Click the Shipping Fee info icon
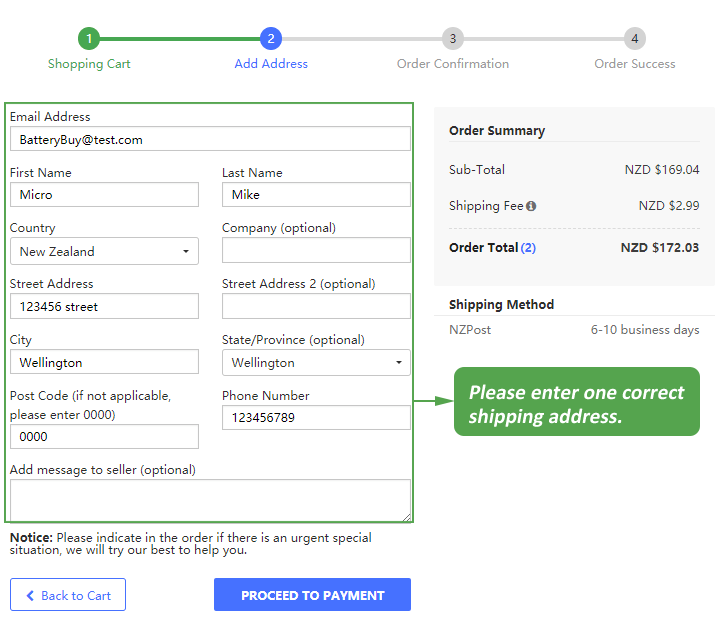 pos(531,206)
